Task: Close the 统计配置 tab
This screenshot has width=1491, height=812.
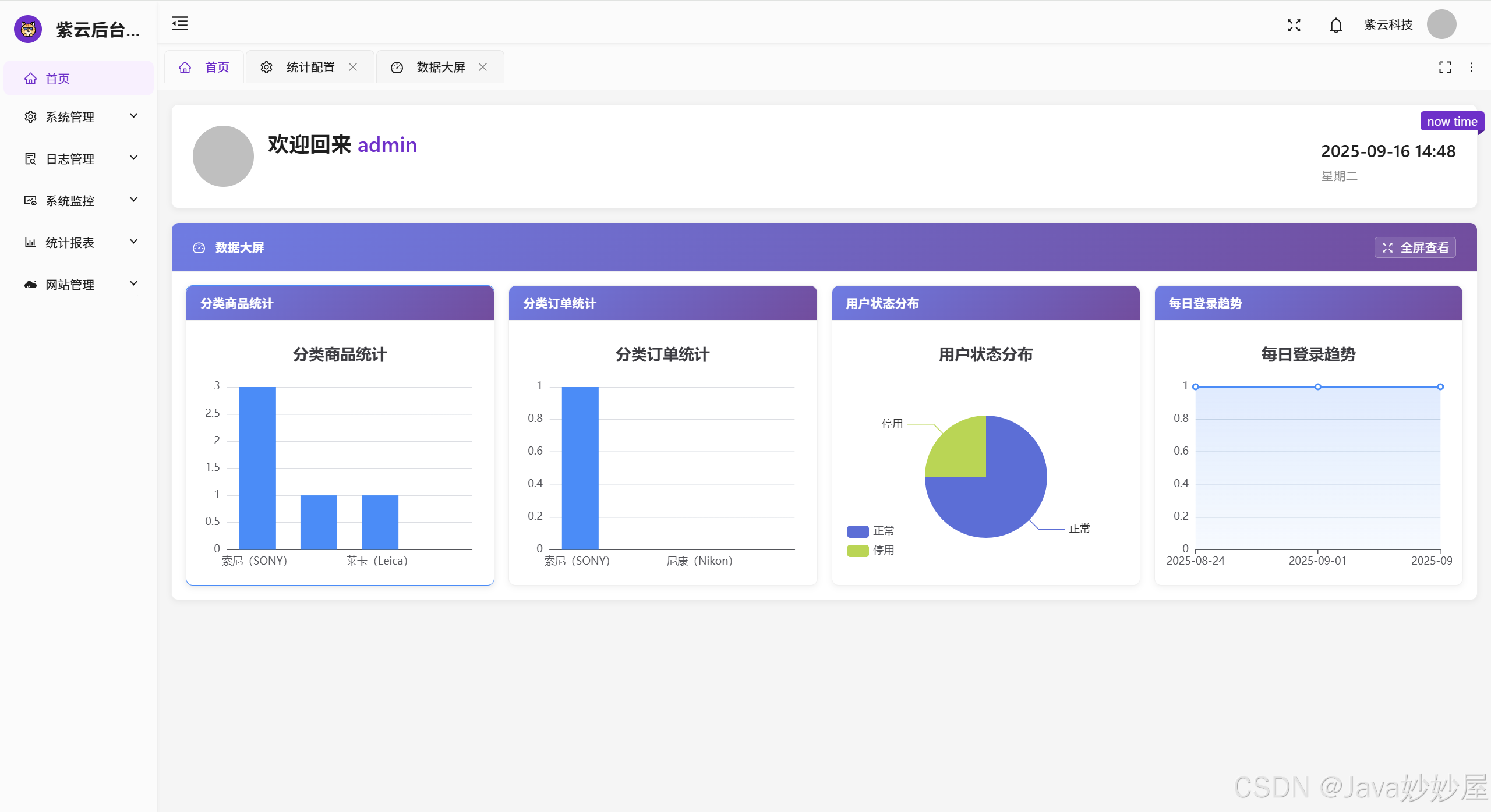Action: click(x=353, y=67)
